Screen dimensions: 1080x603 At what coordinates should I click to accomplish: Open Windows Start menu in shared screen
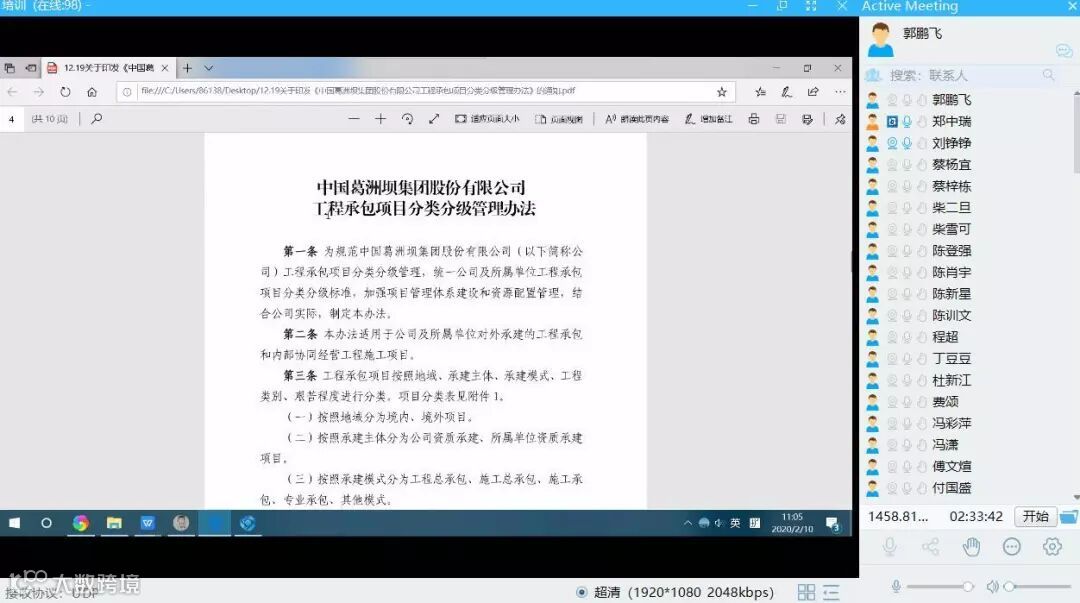click(14, 523)
